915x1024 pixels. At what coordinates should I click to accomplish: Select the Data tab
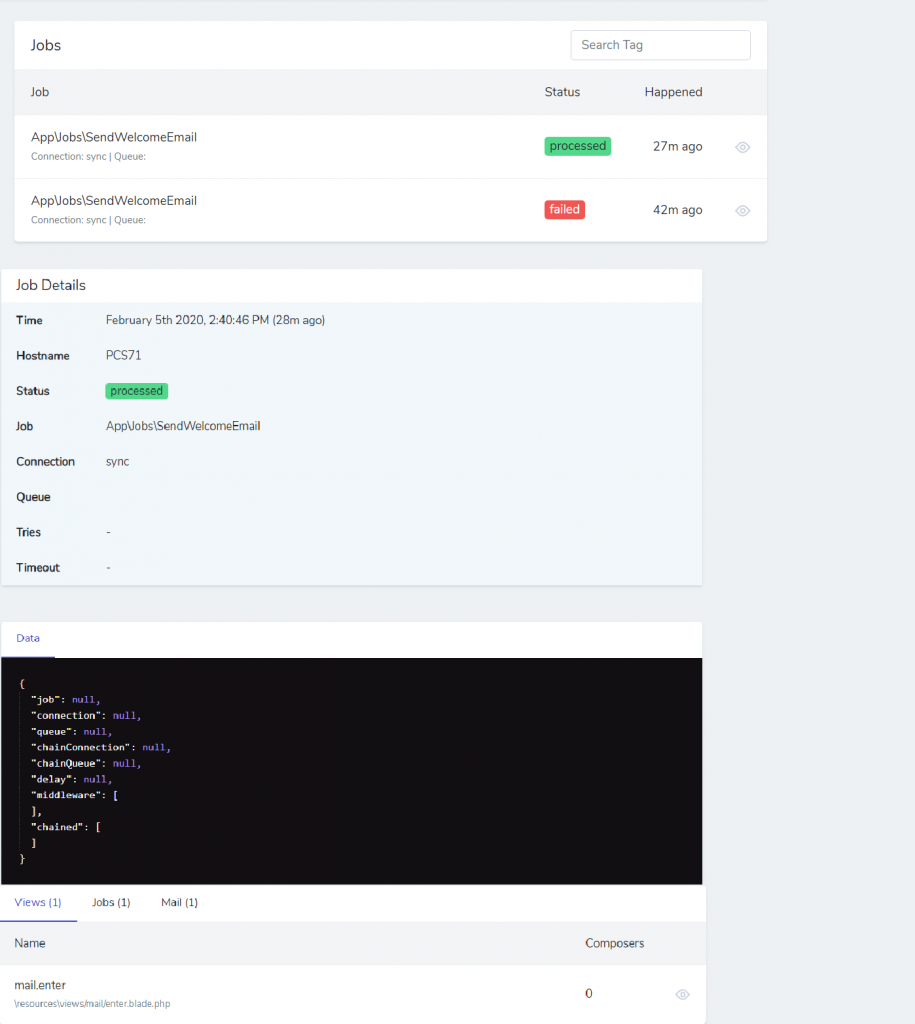click(x=28, y=638)
